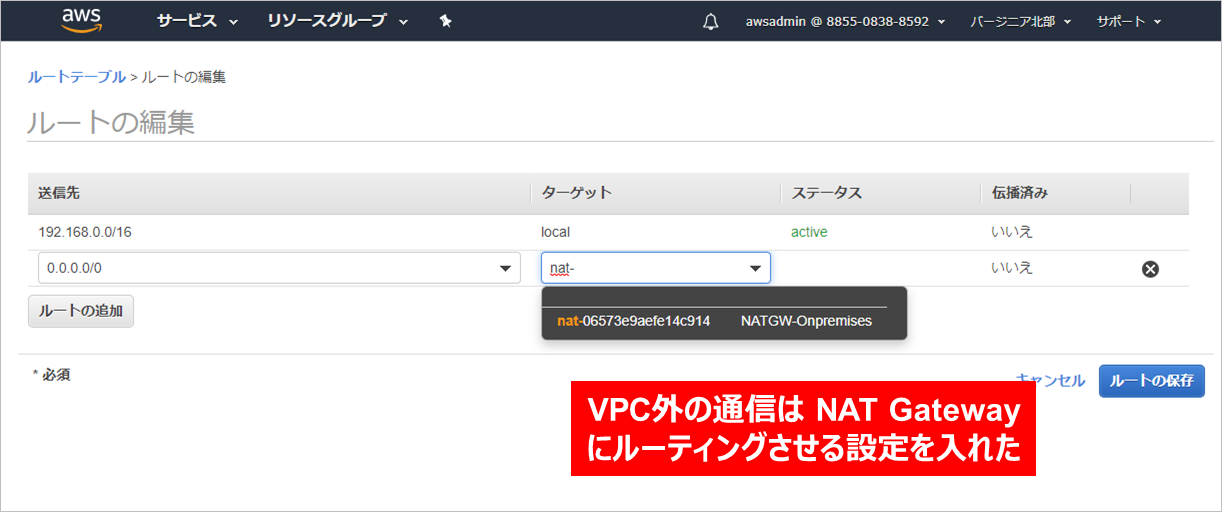The image size is (1222, 512).
Task: Remove the 0.0.0.0/0 route with X icon
Action: pyautogui.click(x=1150, y=268)
